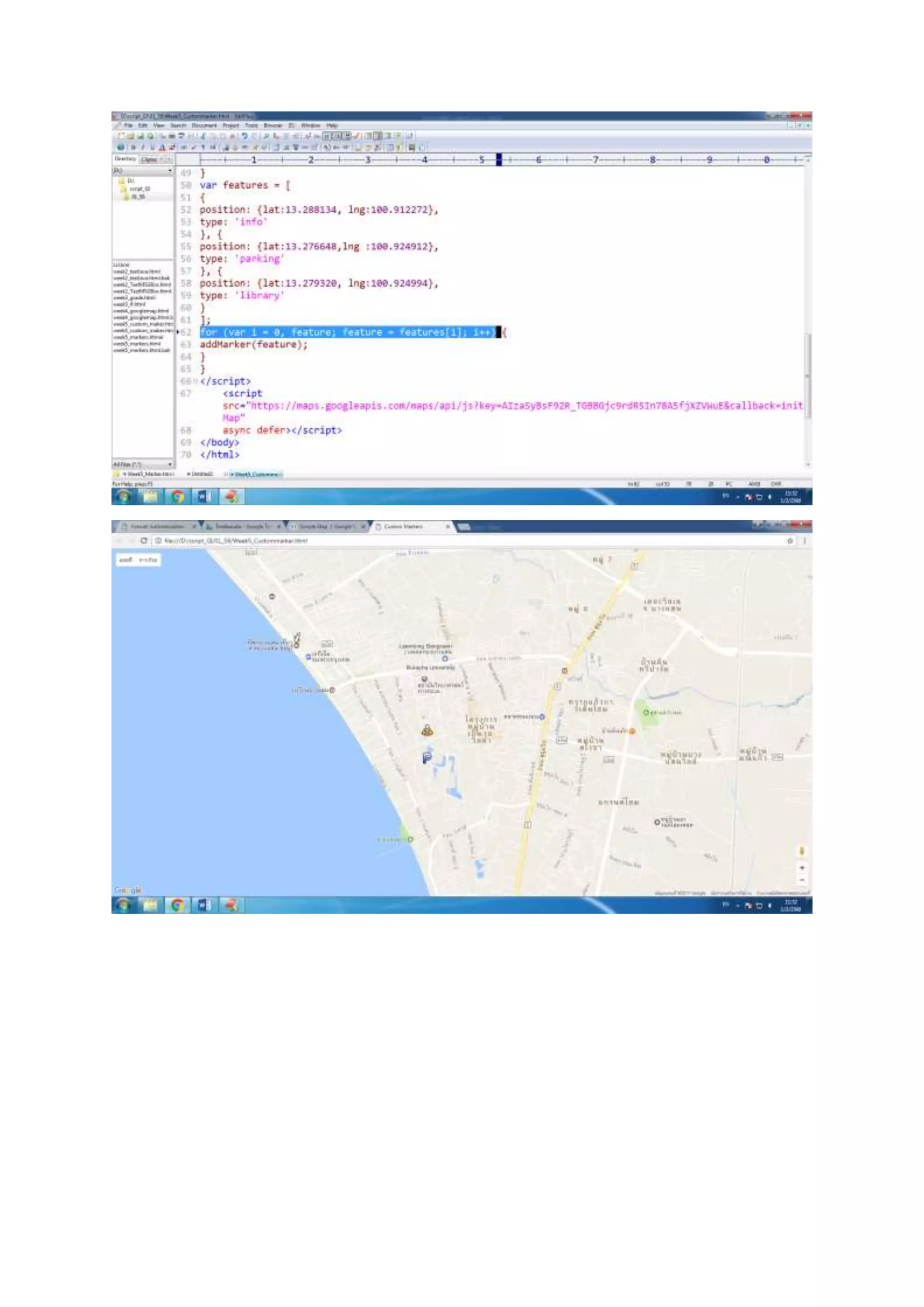The width and height of the screenshot is (924, 1307).
Task: Click the globe Browser preview icon
Action: (121, 147)
